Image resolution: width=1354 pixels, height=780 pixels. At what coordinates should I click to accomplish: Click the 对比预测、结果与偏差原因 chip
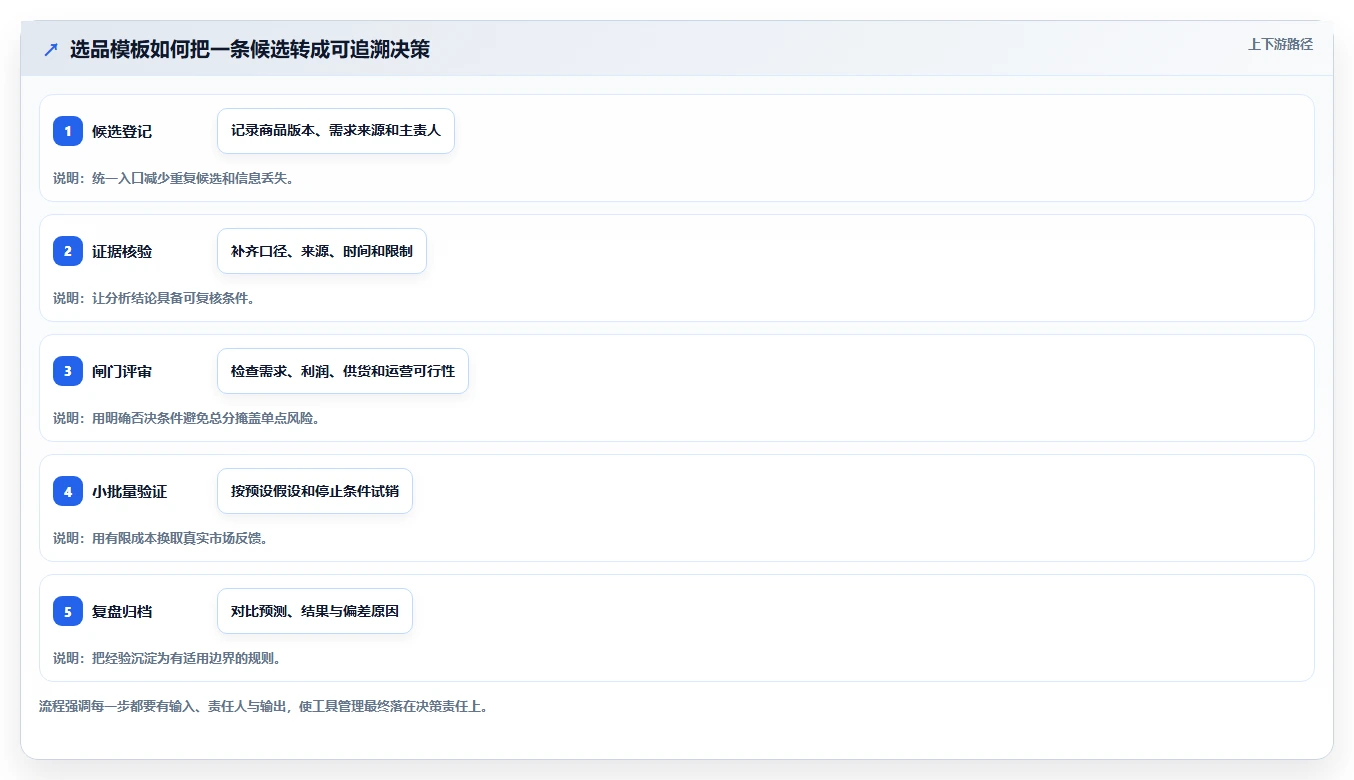click(x=315, y=611)
